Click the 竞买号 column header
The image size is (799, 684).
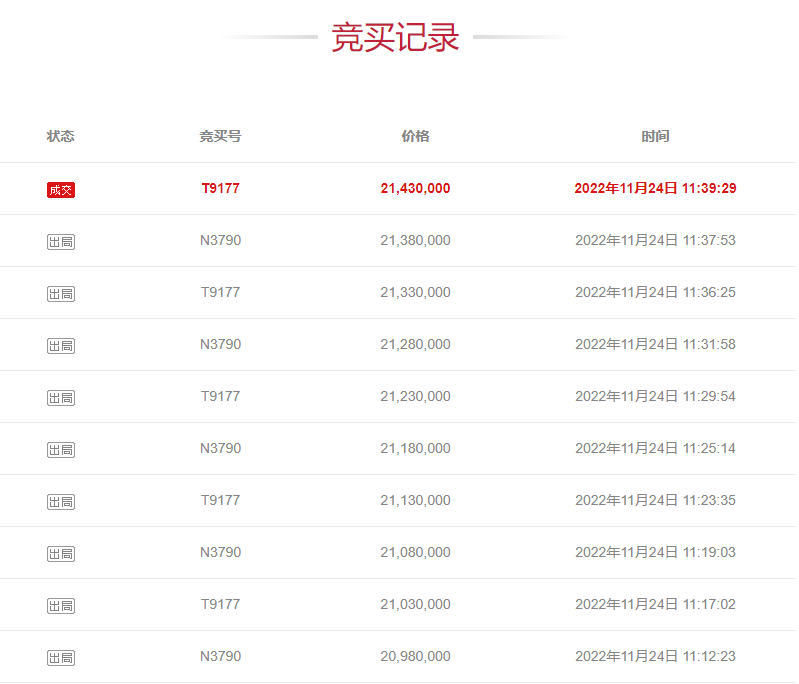click(x=220, y=136)
